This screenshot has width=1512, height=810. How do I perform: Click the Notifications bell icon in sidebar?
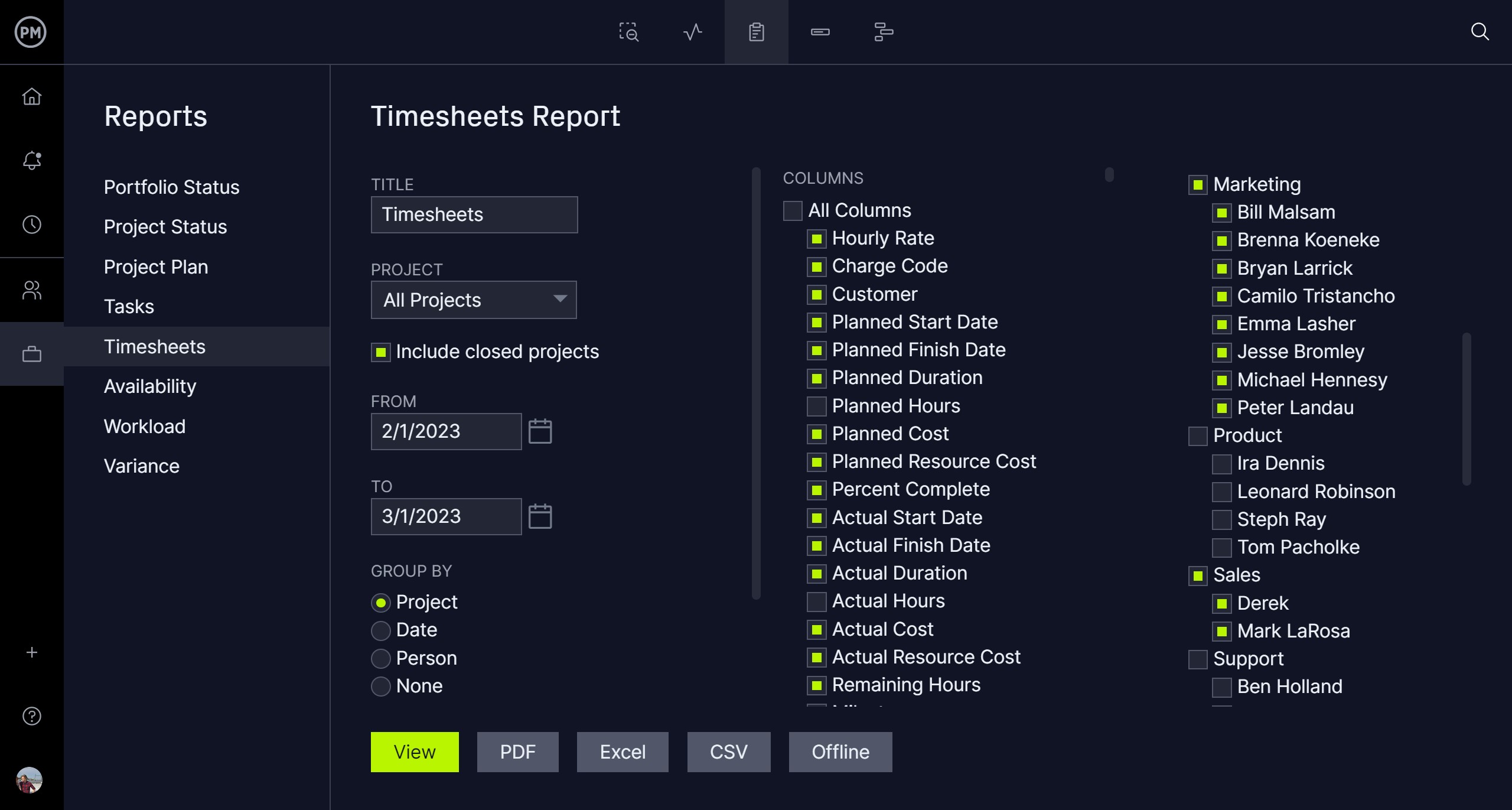coord(32,160)
